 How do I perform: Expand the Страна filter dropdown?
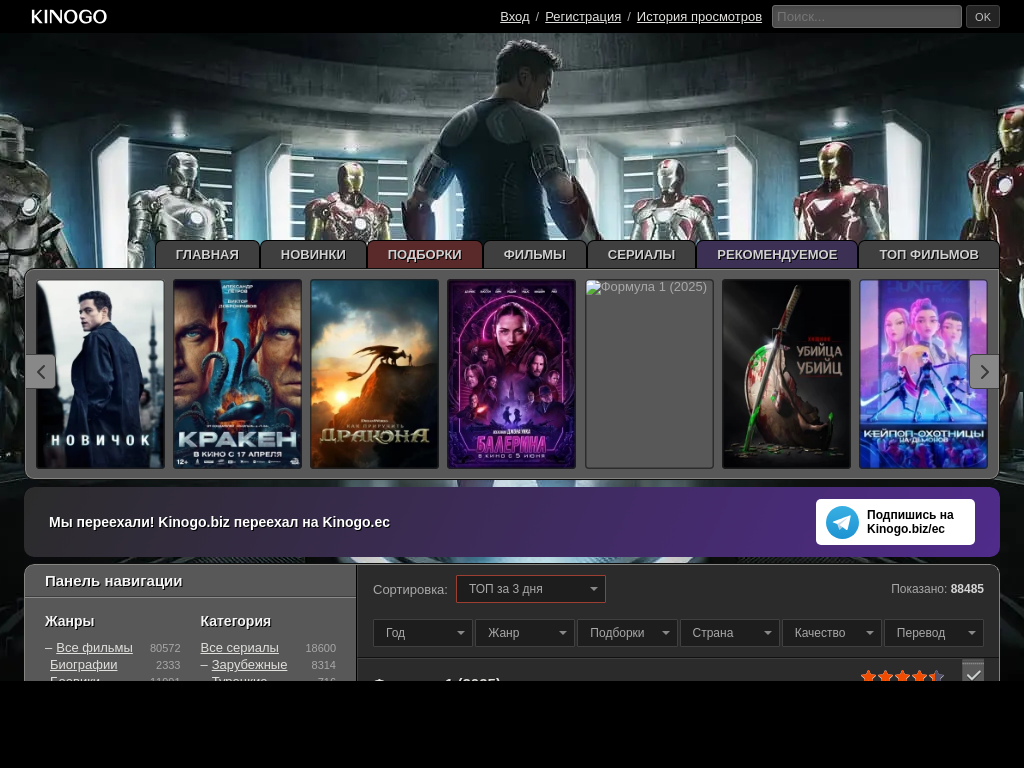tap(729, 633)
